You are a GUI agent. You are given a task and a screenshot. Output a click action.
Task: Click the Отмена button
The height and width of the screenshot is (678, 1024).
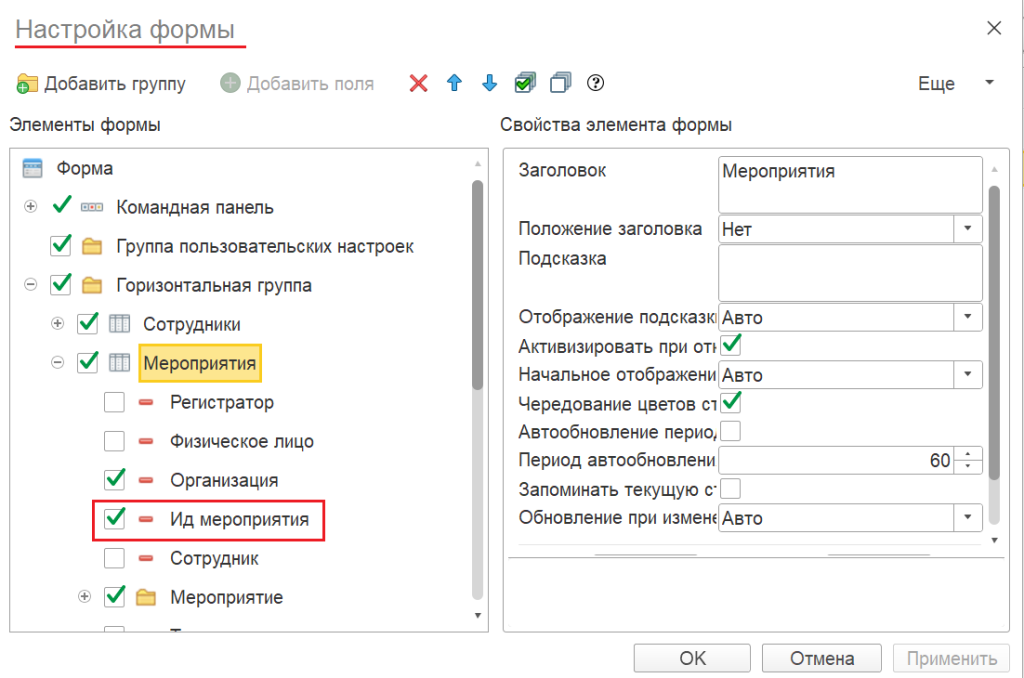pos(821,658)
